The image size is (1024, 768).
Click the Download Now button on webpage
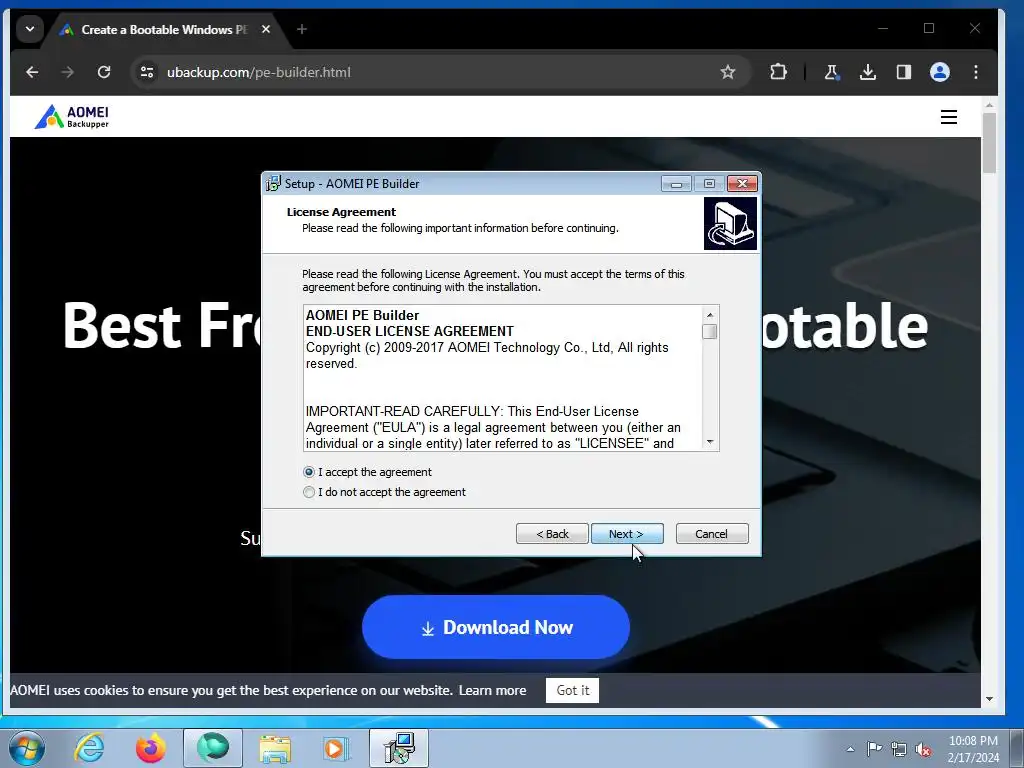coord(496,627)
